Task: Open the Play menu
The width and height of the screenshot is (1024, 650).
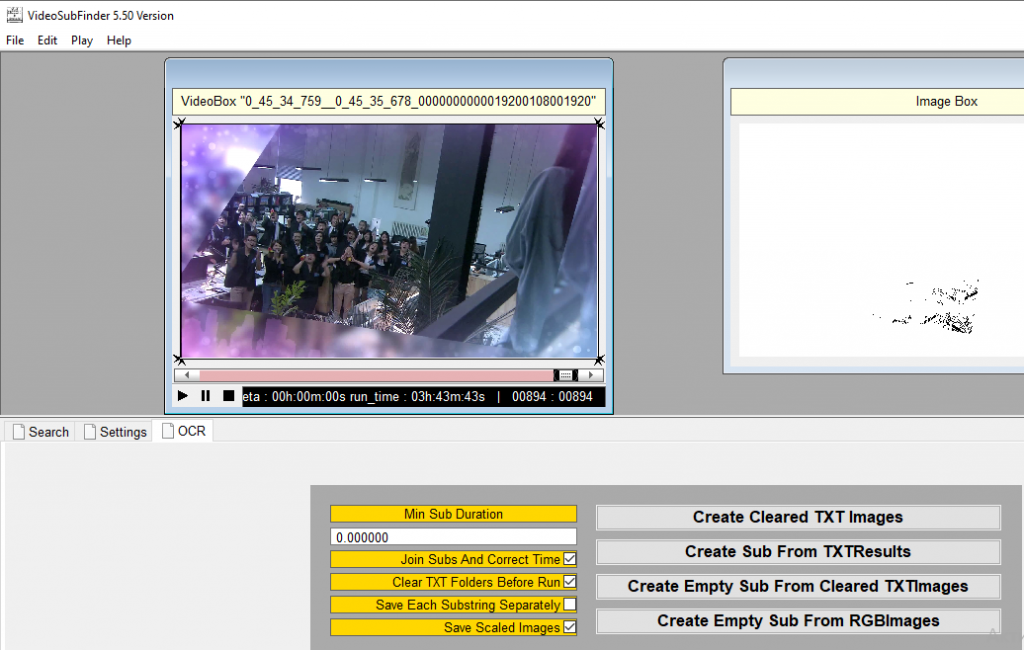Action: [82, 41]
